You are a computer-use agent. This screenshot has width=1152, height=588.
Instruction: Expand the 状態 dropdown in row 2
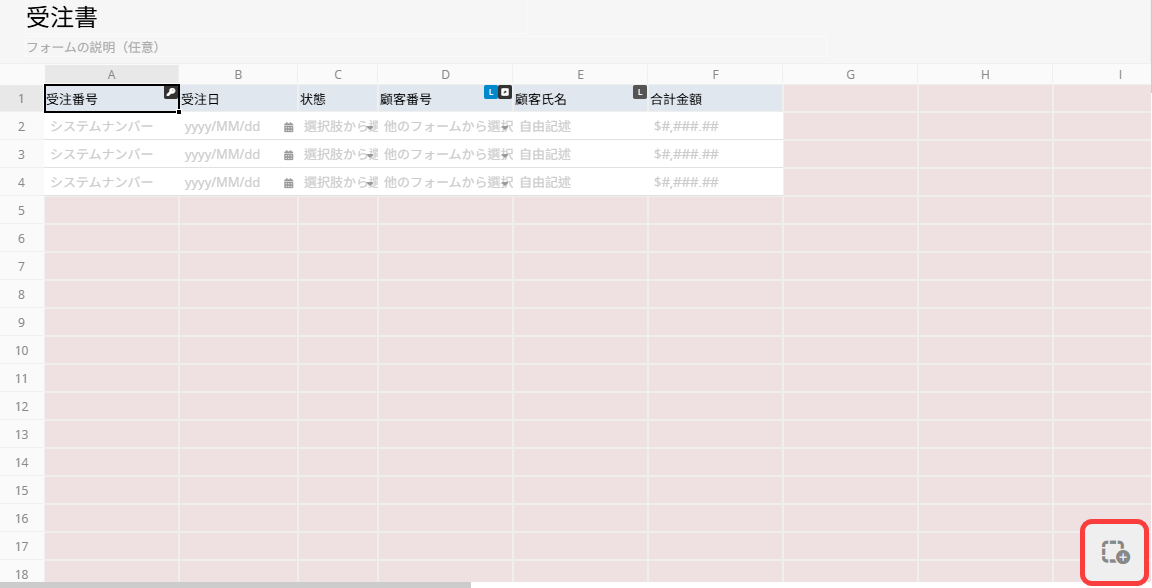(370, 127)
